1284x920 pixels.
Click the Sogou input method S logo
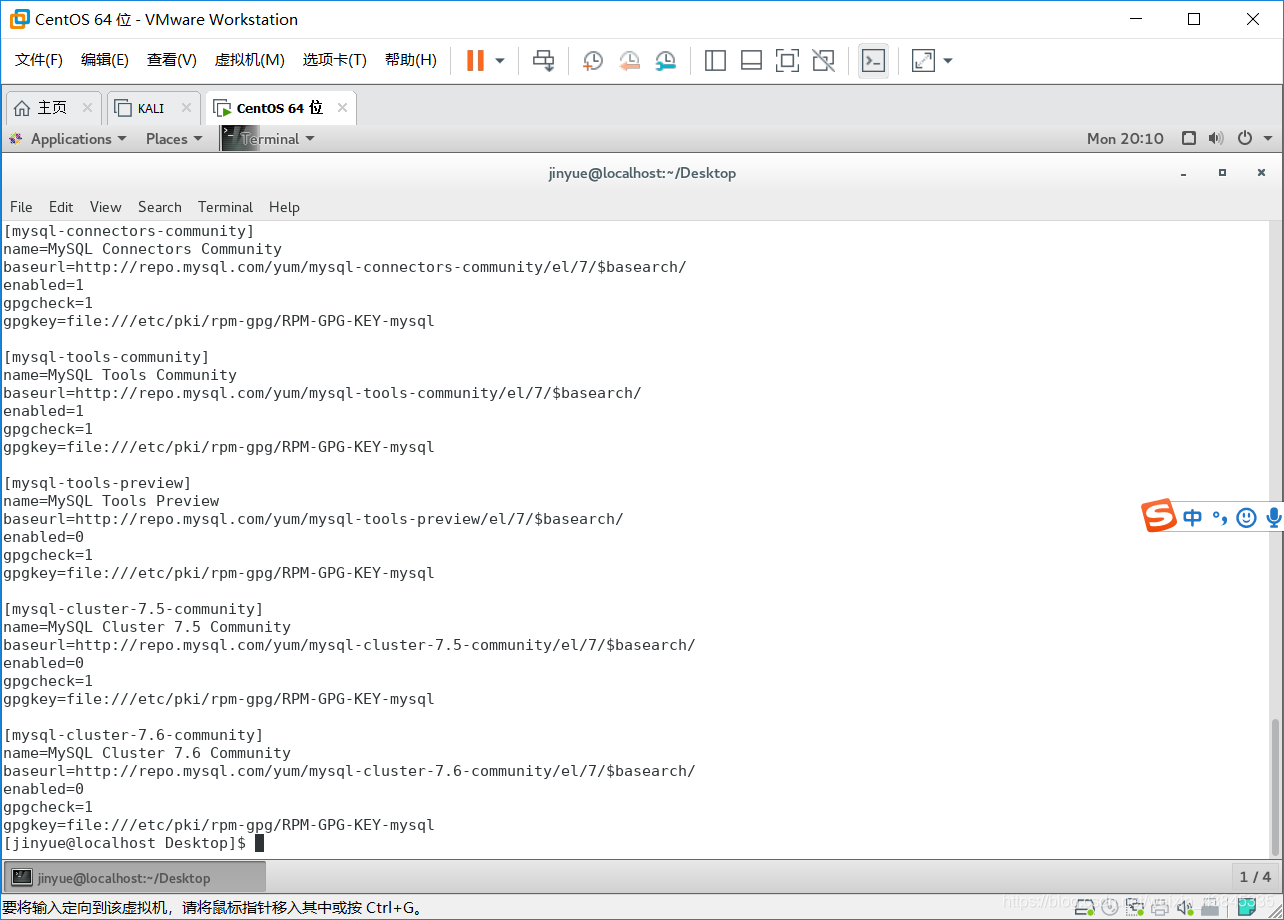pos(1159,516)
